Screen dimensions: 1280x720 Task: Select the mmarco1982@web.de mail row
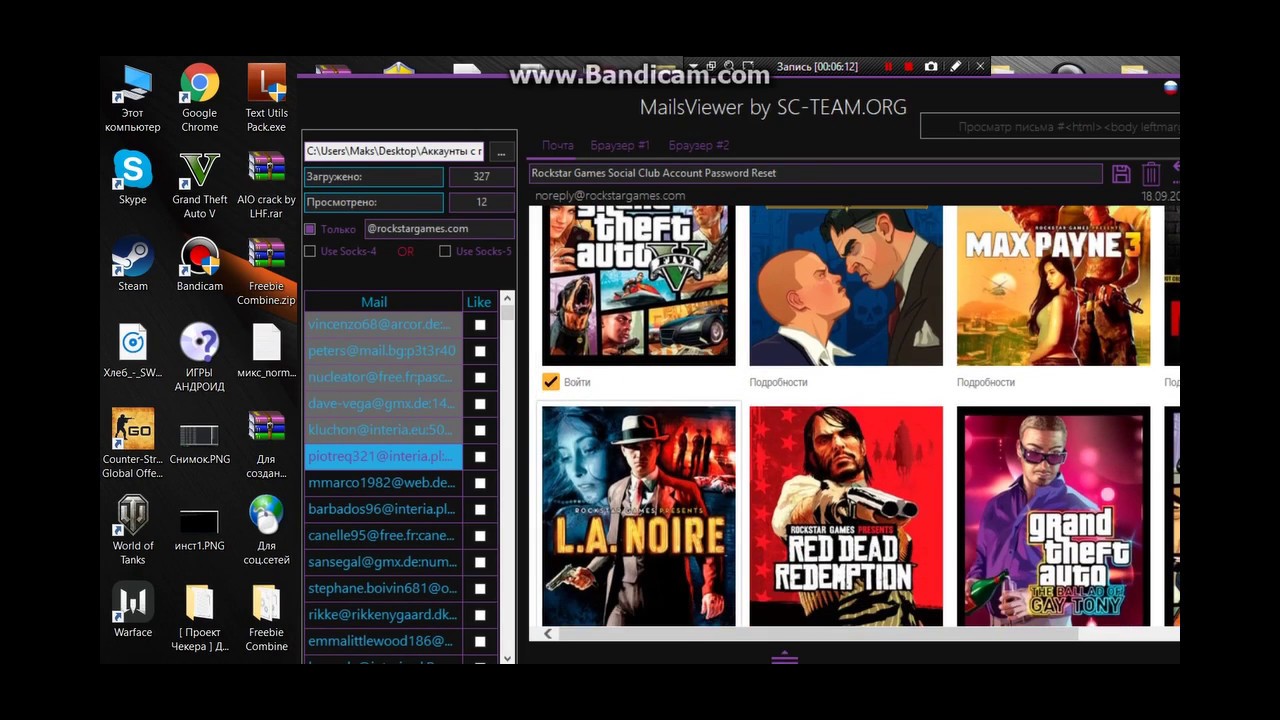pos(383,483)
